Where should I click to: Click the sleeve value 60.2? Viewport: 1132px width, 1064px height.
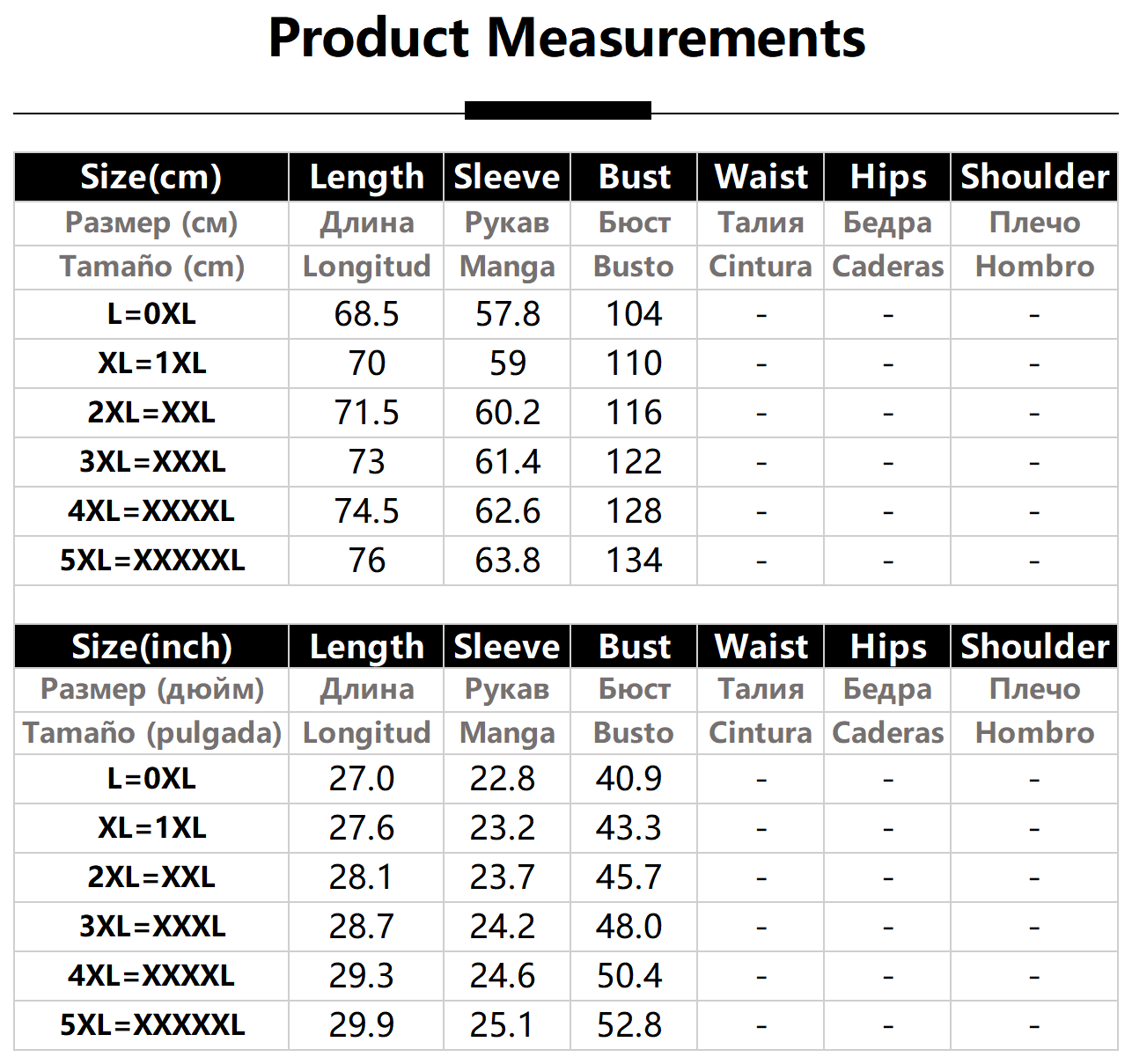click(507, 413)
